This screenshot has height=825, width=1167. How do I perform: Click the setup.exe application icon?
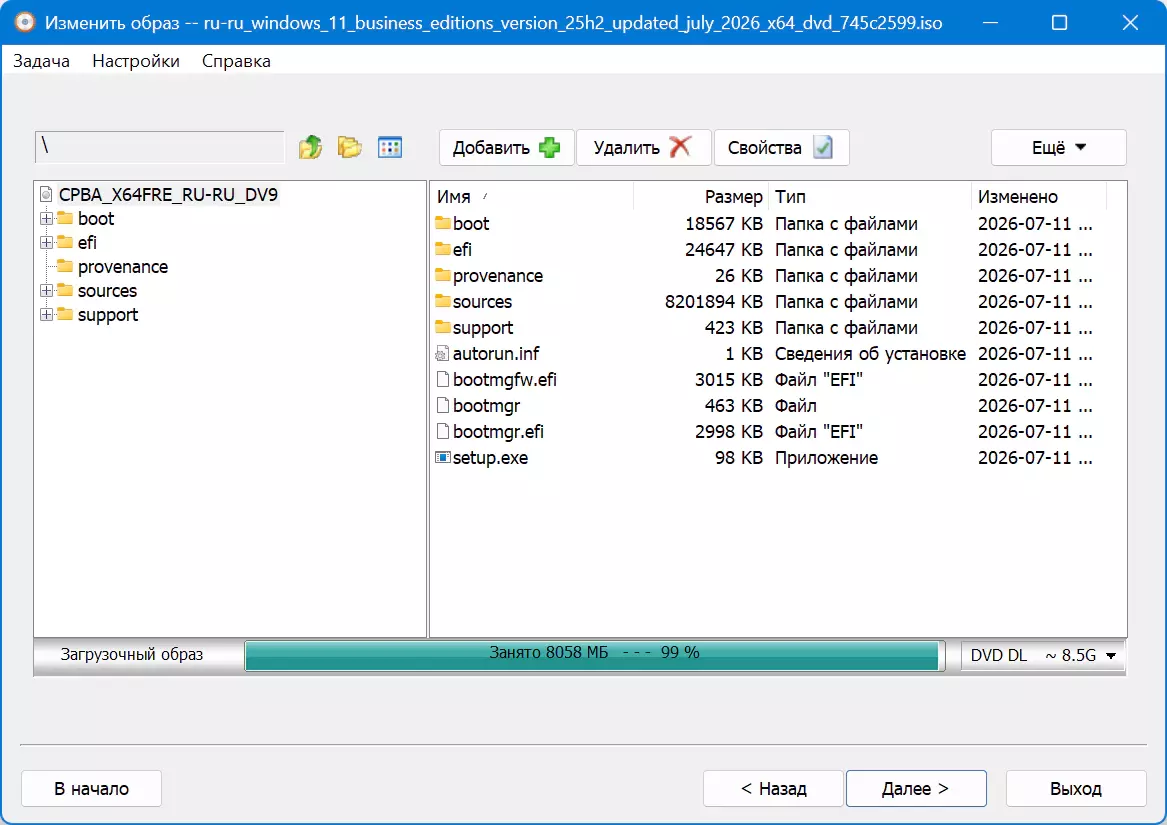[x=443, y=457]
